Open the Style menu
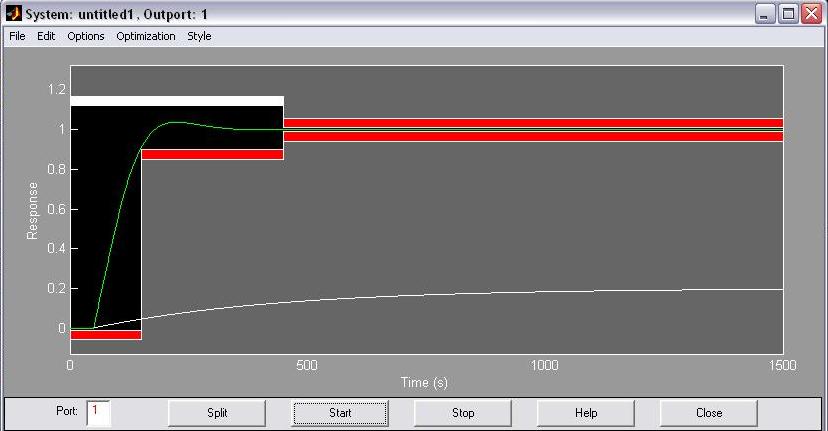 199,36
